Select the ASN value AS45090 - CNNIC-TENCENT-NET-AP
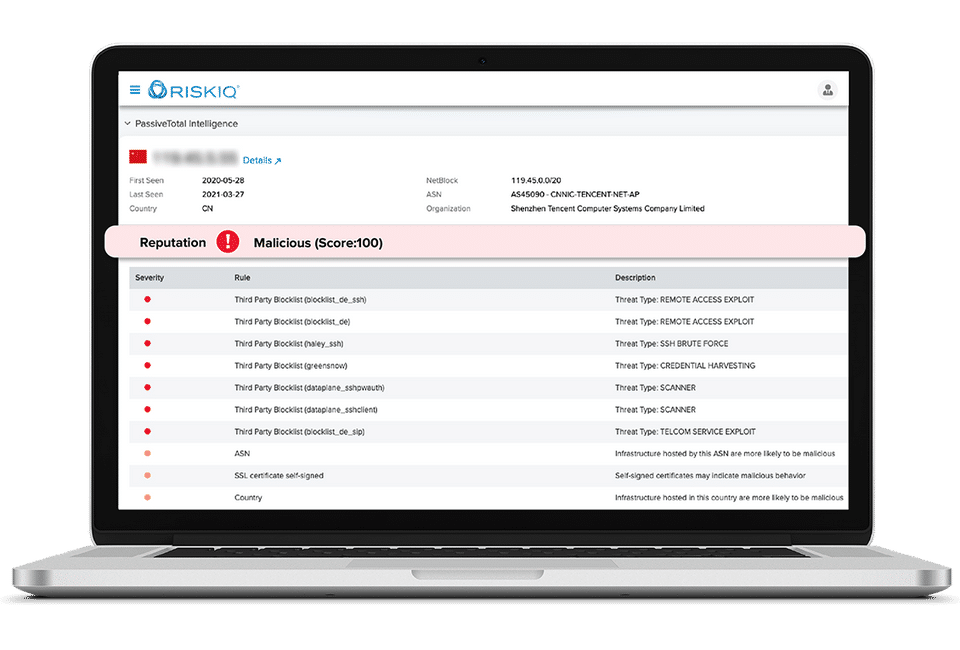The image size is (960, 650). (x=575, y=195)
